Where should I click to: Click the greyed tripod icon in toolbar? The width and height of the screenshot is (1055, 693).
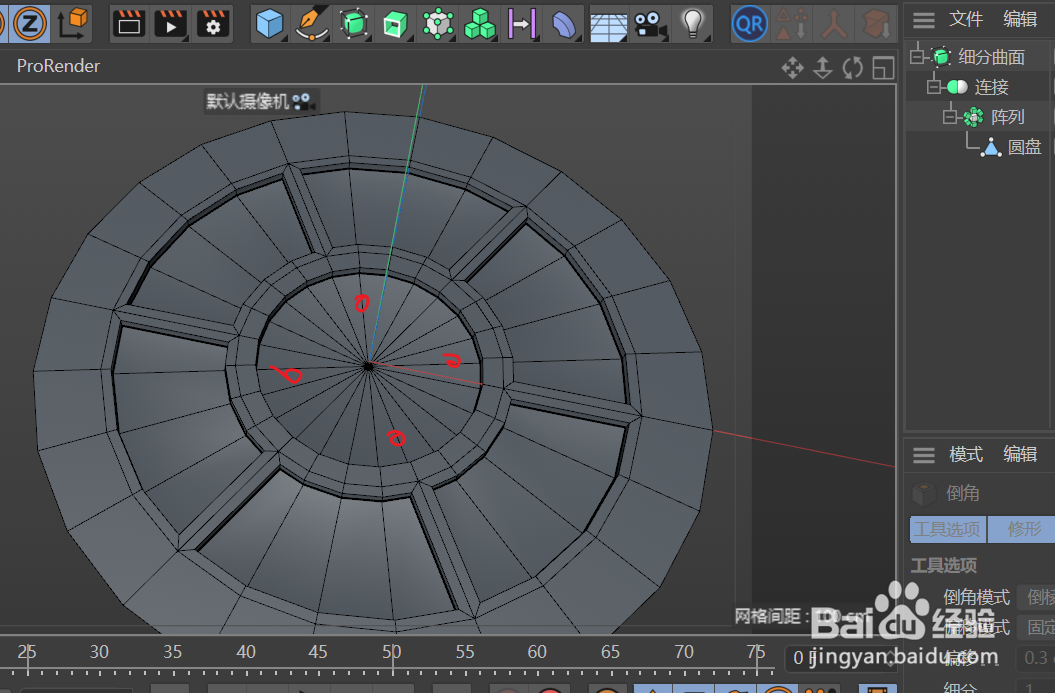point(834,24)
